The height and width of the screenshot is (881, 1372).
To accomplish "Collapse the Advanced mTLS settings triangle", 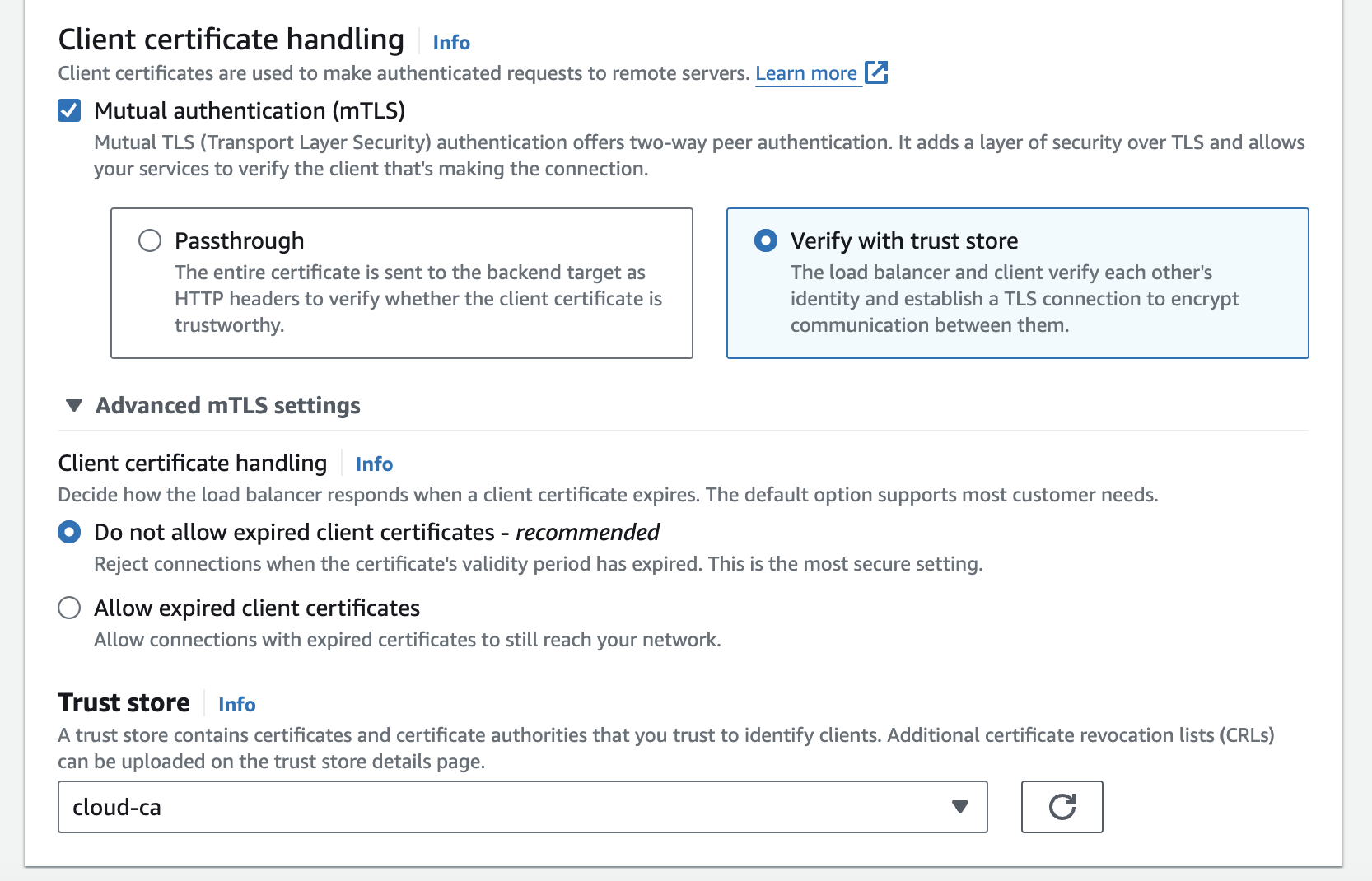I will 74,405.
